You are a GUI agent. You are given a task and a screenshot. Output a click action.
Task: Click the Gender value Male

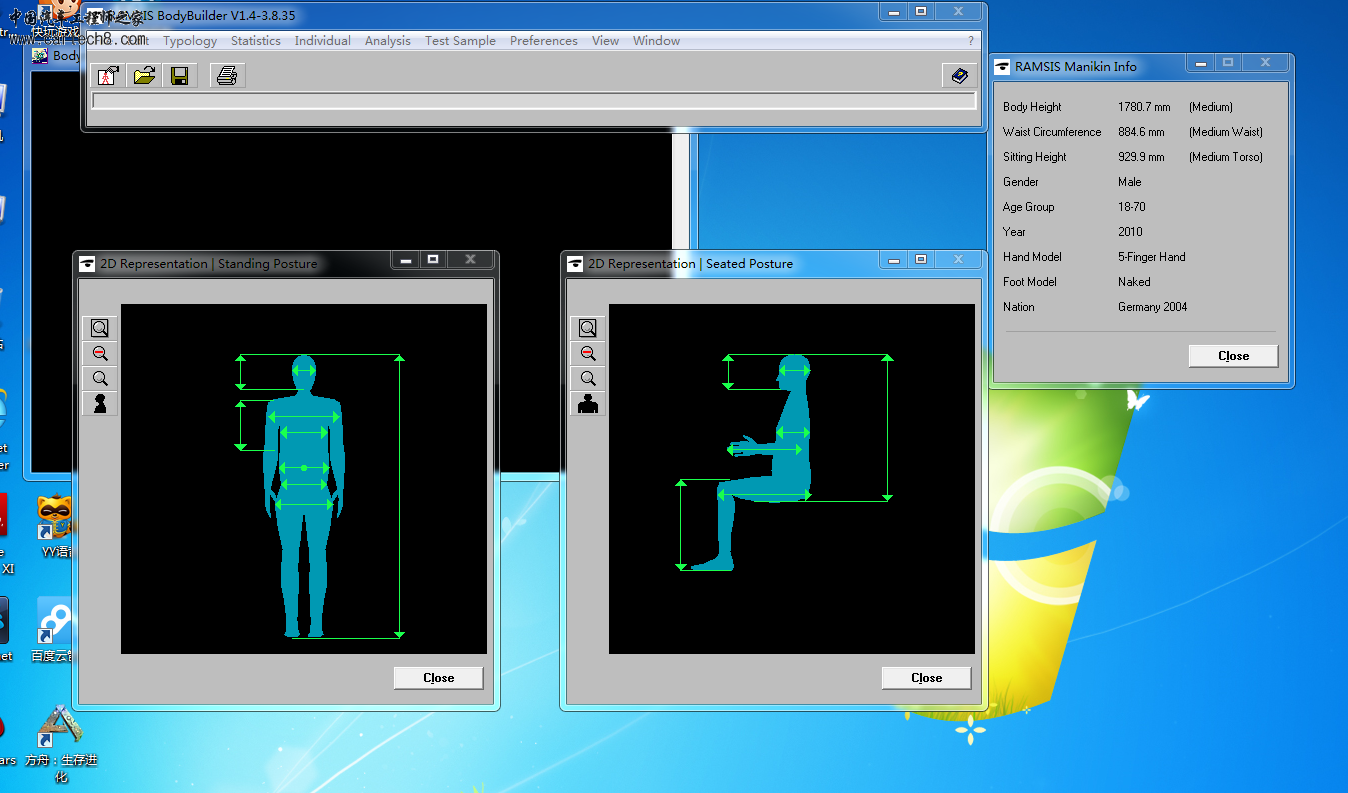tap(1129, 182)
